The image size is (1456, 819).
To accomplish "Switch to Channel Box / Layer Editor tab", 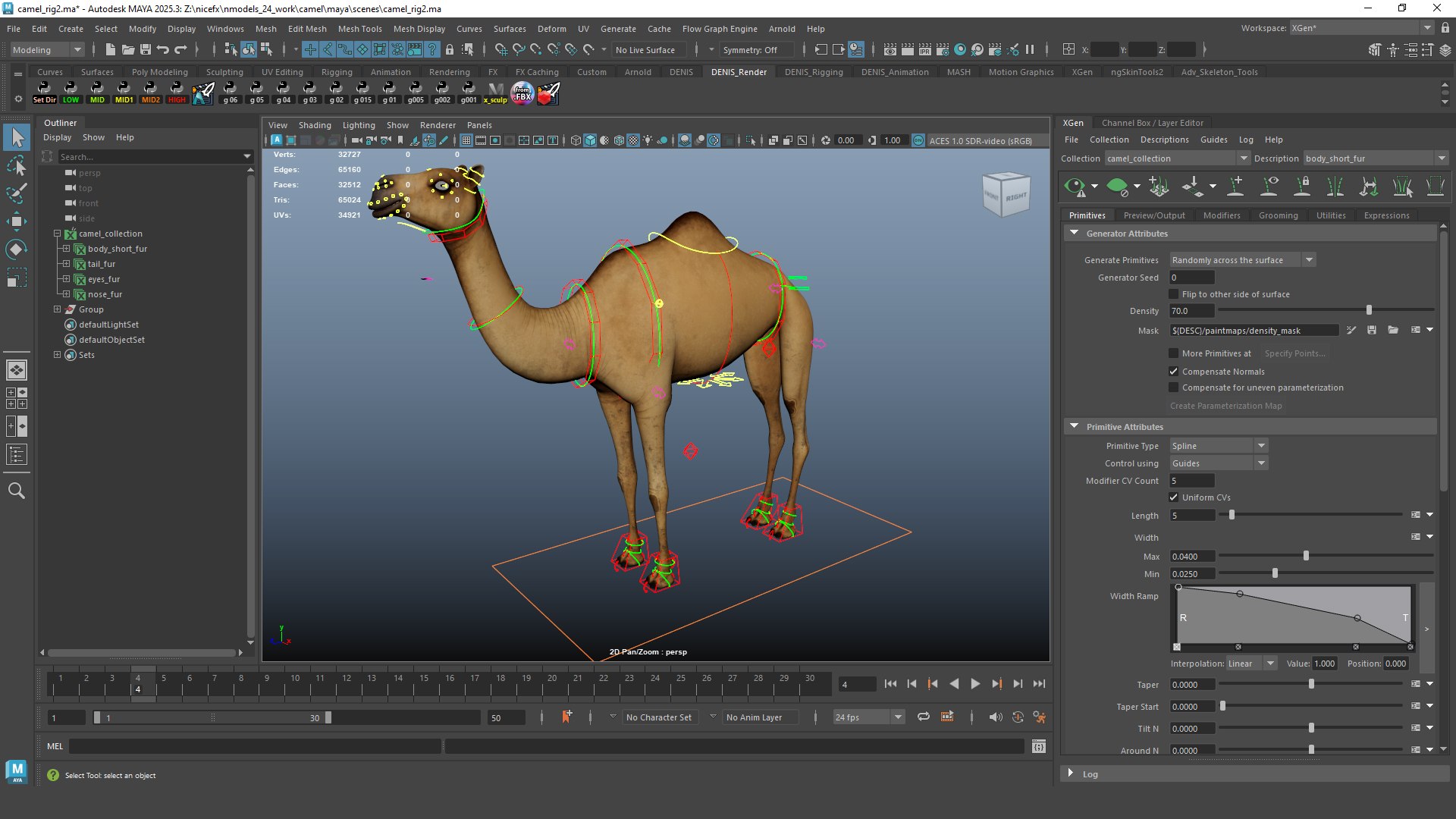I will click(1152, 123).
